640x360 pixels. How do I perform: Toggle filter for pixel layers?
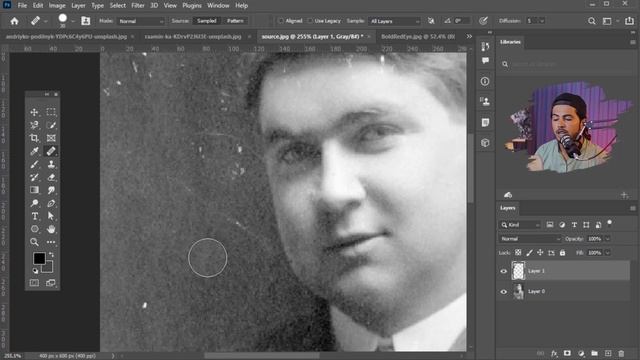pyautogui.click(x=550, y=225)
